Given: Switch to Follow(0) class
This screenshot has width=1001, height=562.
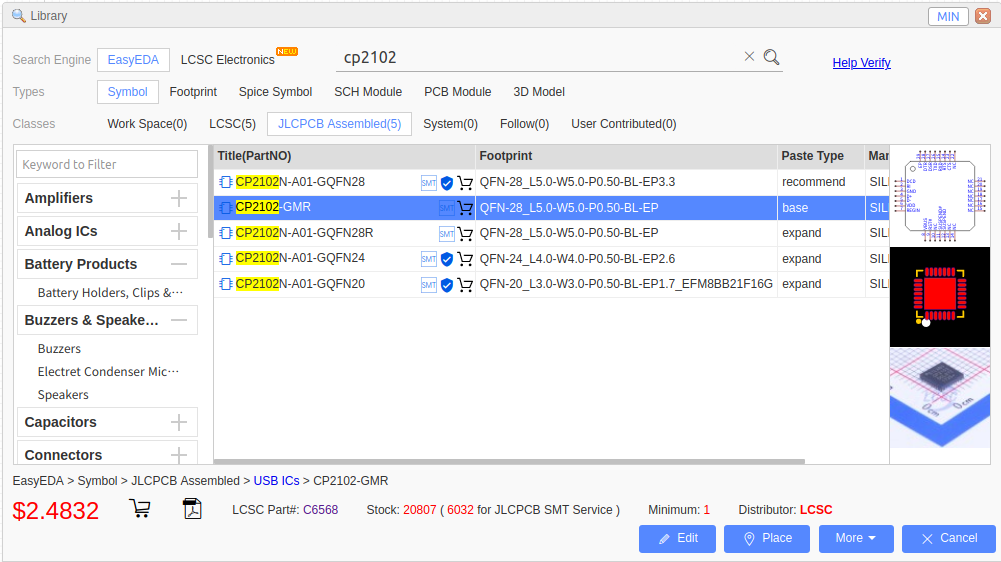Looking at the screenshot, I should pos(524,124).
